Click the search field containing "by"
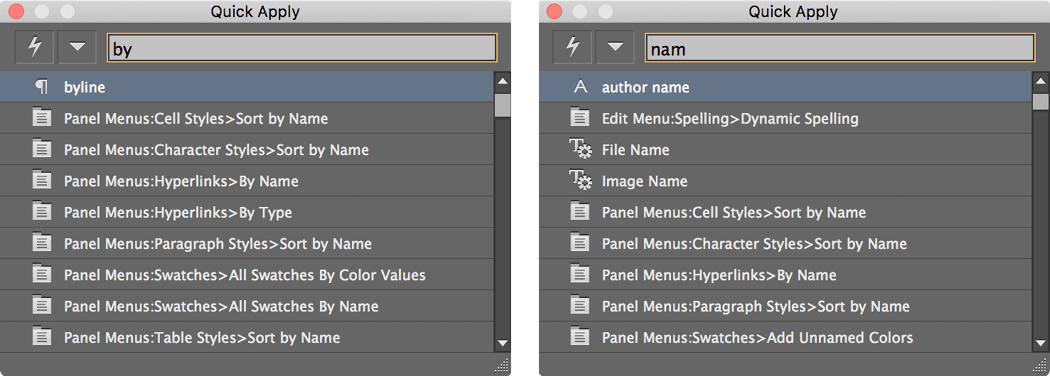The image size is (1050, 376). [302, 48]
